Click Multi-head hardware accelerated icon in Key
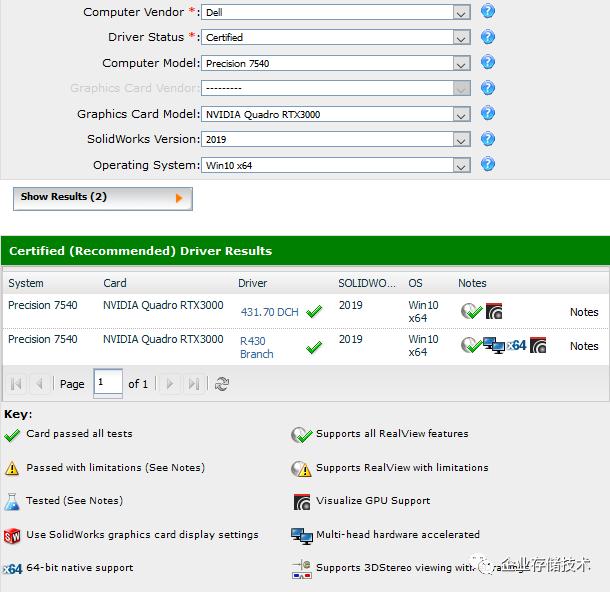610x592 pixels. (302, 536)
